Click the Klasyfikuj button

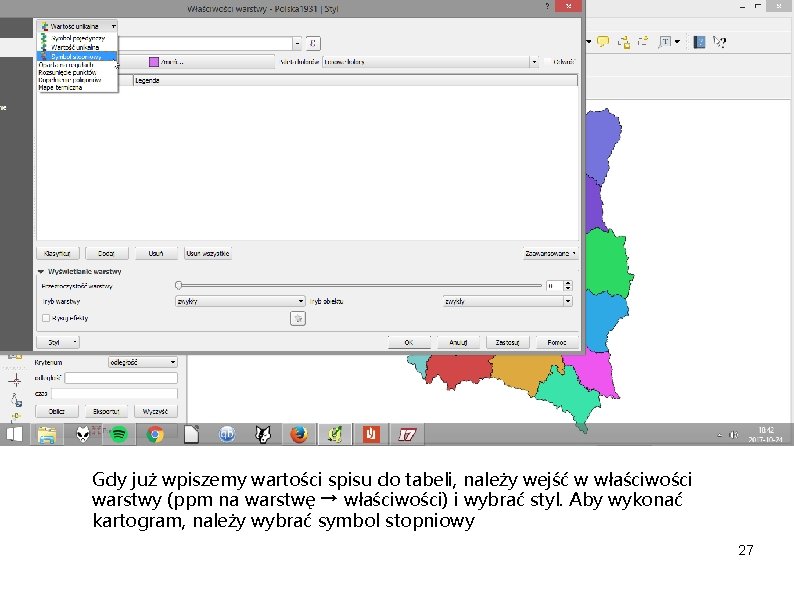57,253
